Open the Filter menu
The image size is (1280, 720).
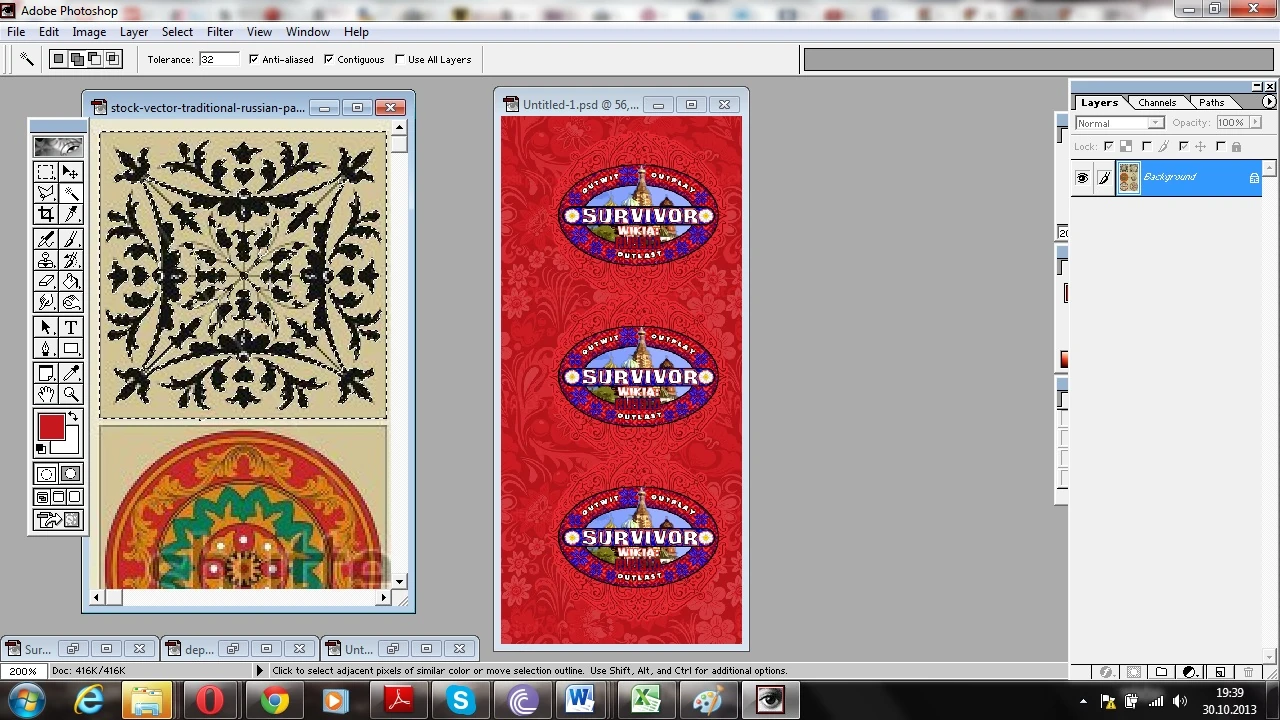pyautogui.click(x=220, y=32)
